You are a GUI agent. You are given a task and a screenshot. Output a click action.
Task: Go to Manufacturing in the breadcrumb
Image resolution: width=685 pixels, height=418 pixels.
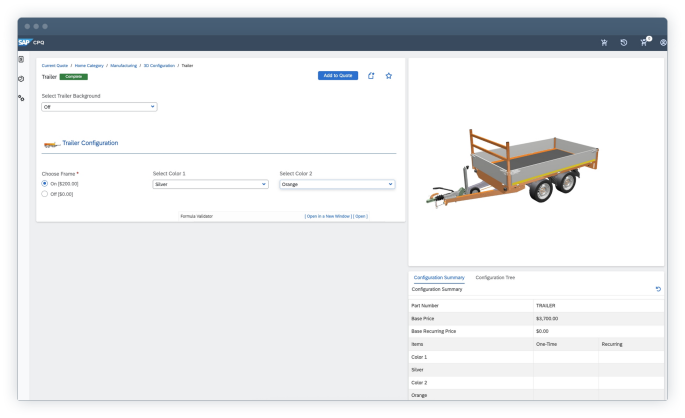pos(124,65)
